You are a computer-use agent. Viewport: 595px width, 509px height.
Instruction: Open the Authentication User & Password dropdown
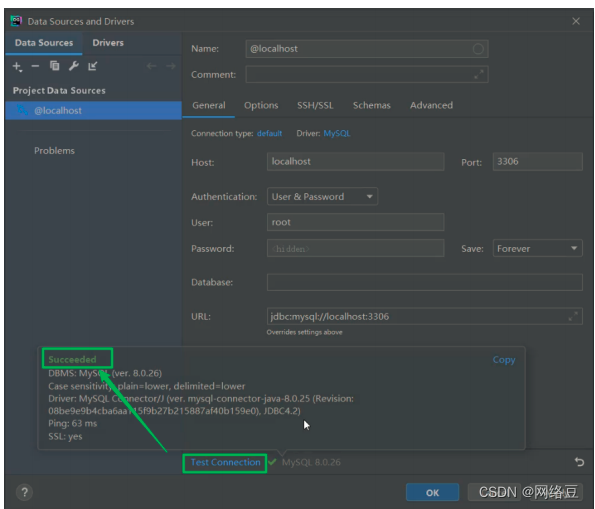322,197
